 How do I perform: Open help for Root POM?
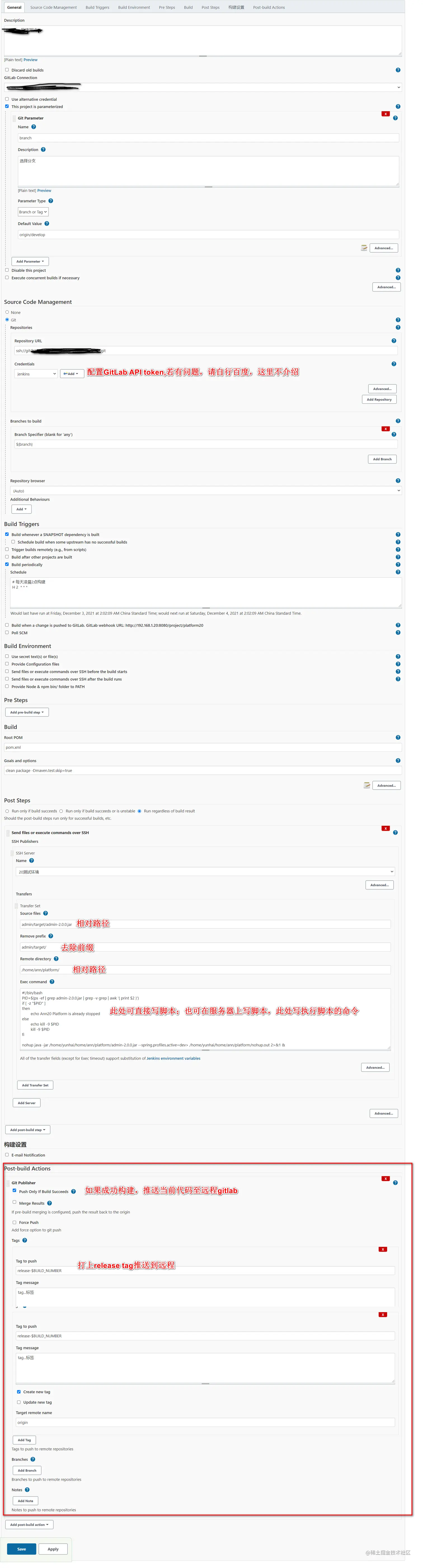coord(398,738)
